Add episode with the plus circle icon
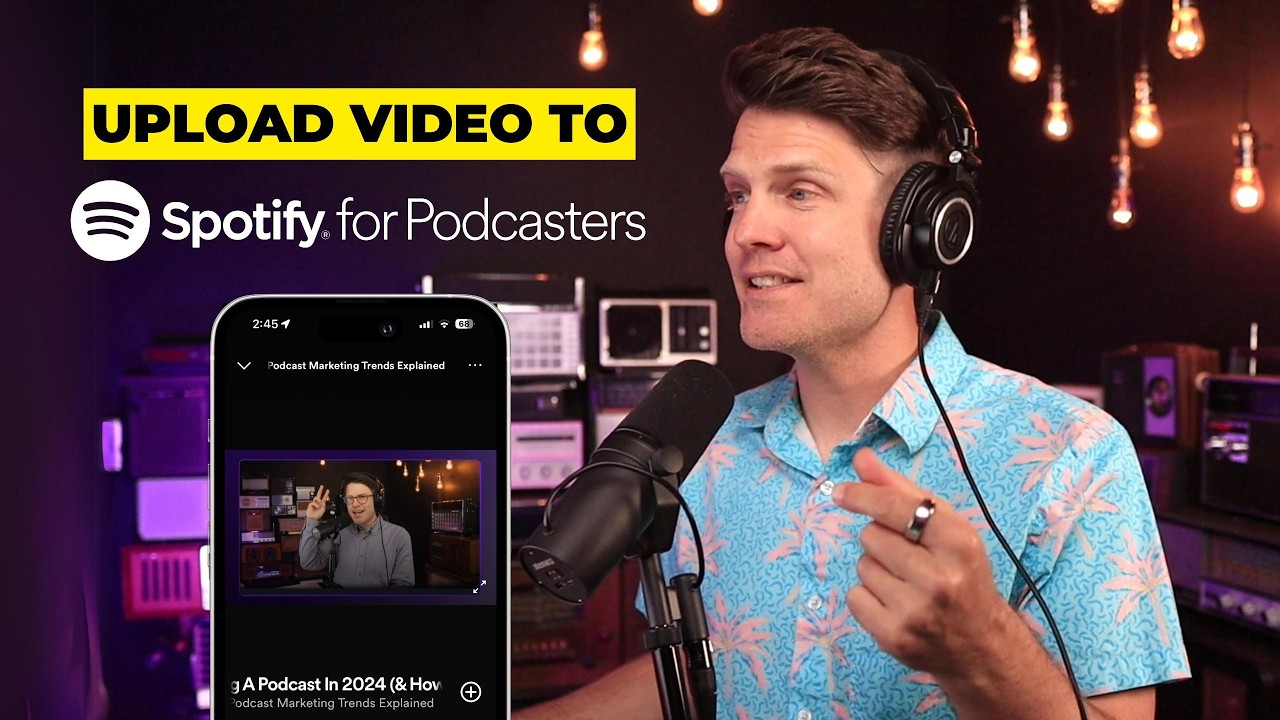The image size is (1280, 720). 470,691
